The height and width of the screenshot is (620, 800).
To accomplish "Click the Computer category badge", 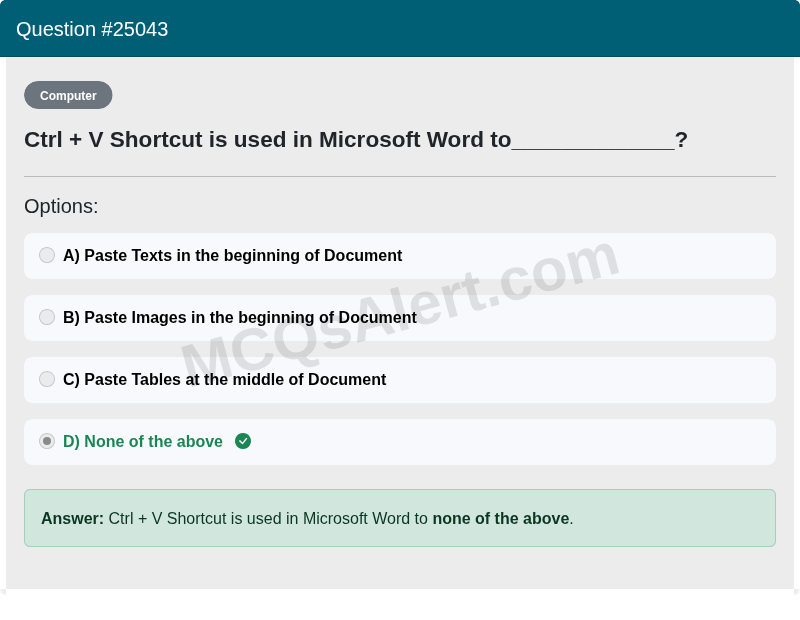I will 68,95.
